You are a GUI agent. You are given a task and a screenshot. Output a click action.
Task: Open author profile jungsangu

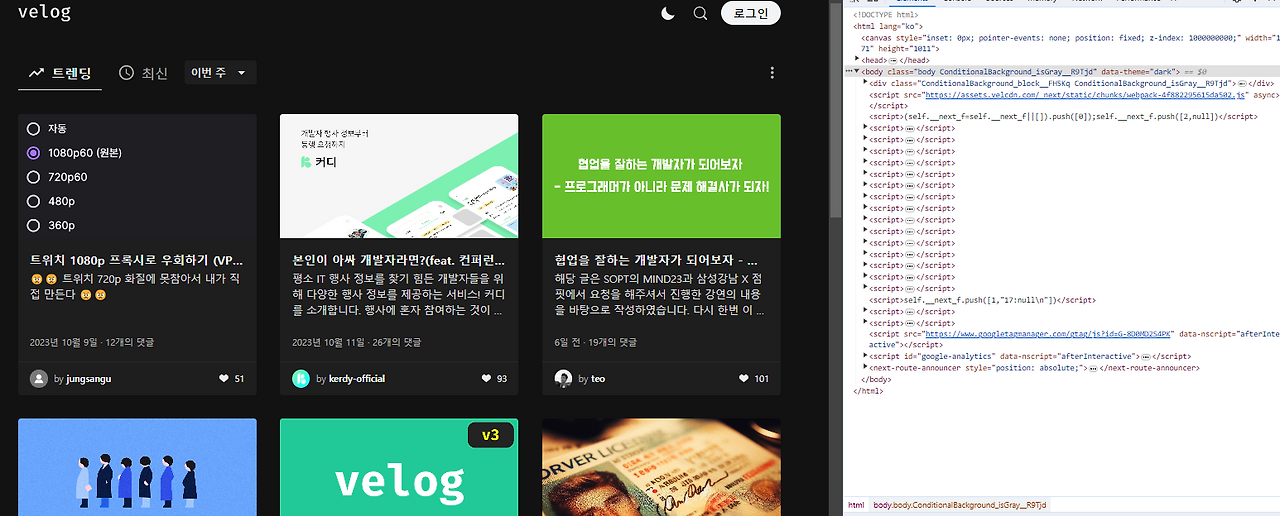click(x=89, y=379)
